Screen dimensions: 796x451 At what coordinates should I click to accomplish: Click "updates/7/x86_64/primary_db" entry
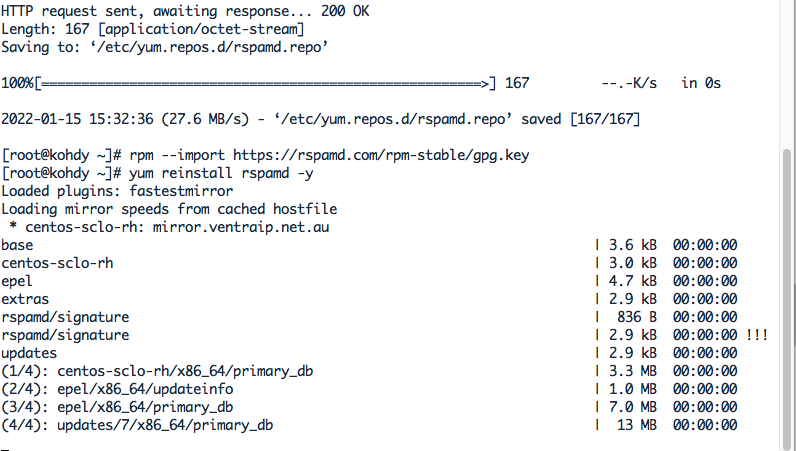click(165, 425)
